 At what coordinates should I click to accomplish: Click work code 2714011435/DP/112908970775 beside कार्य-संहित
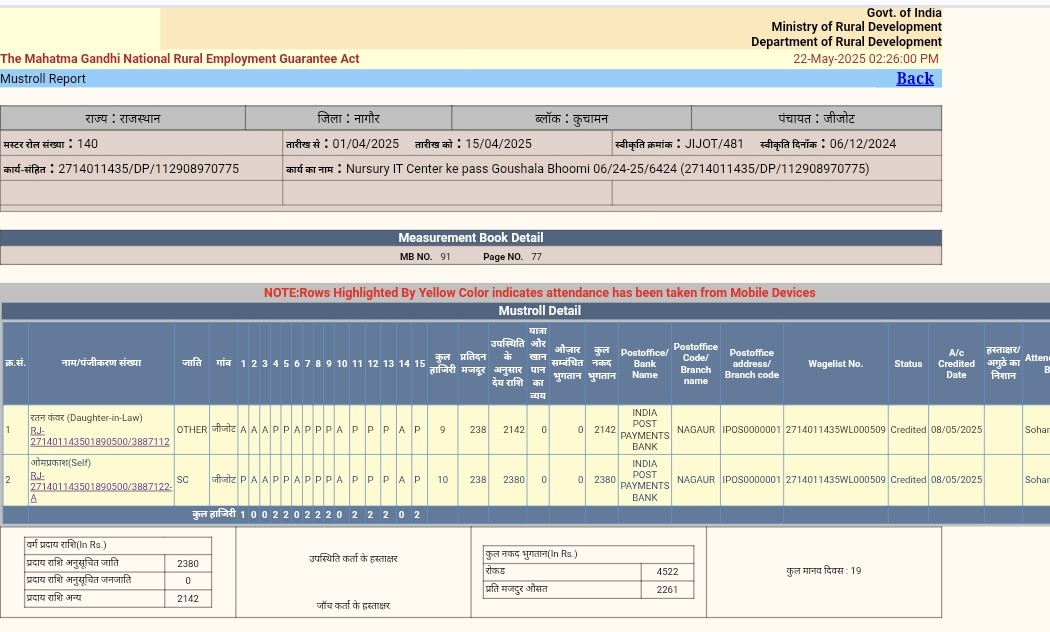point(149,169)
